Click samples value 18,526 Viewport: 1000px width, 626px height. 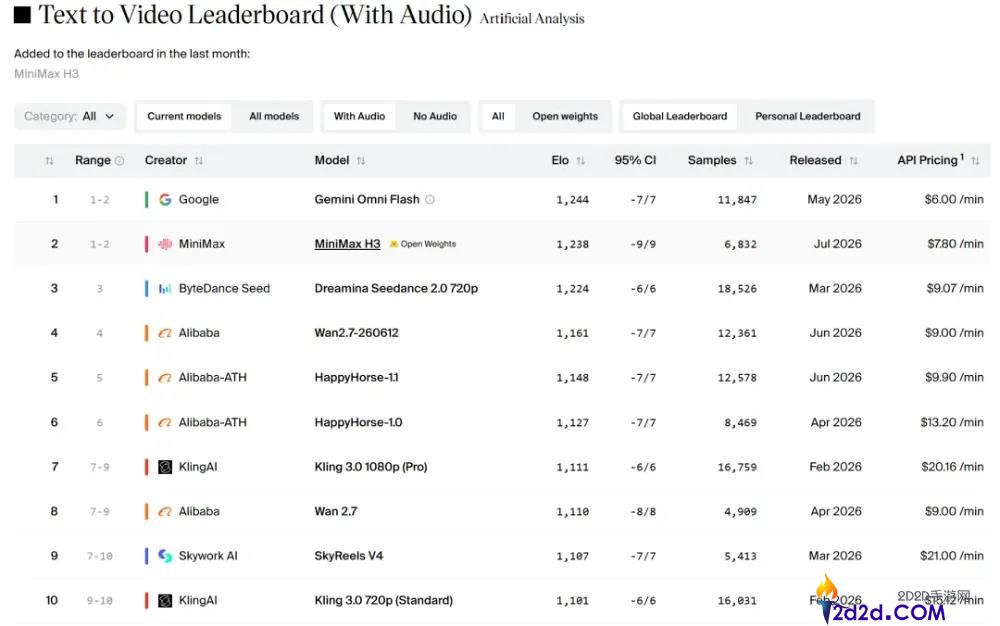(737, 289)
